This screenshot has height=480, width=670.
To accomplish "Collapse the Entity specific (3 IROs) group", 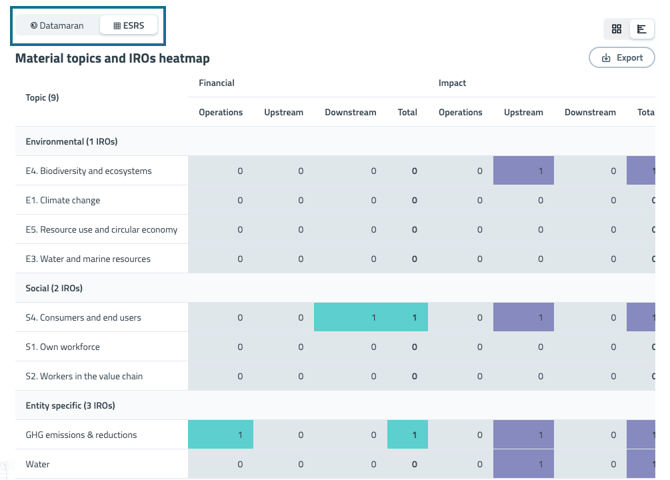I will pyautogui.click(x=70, y=406).
